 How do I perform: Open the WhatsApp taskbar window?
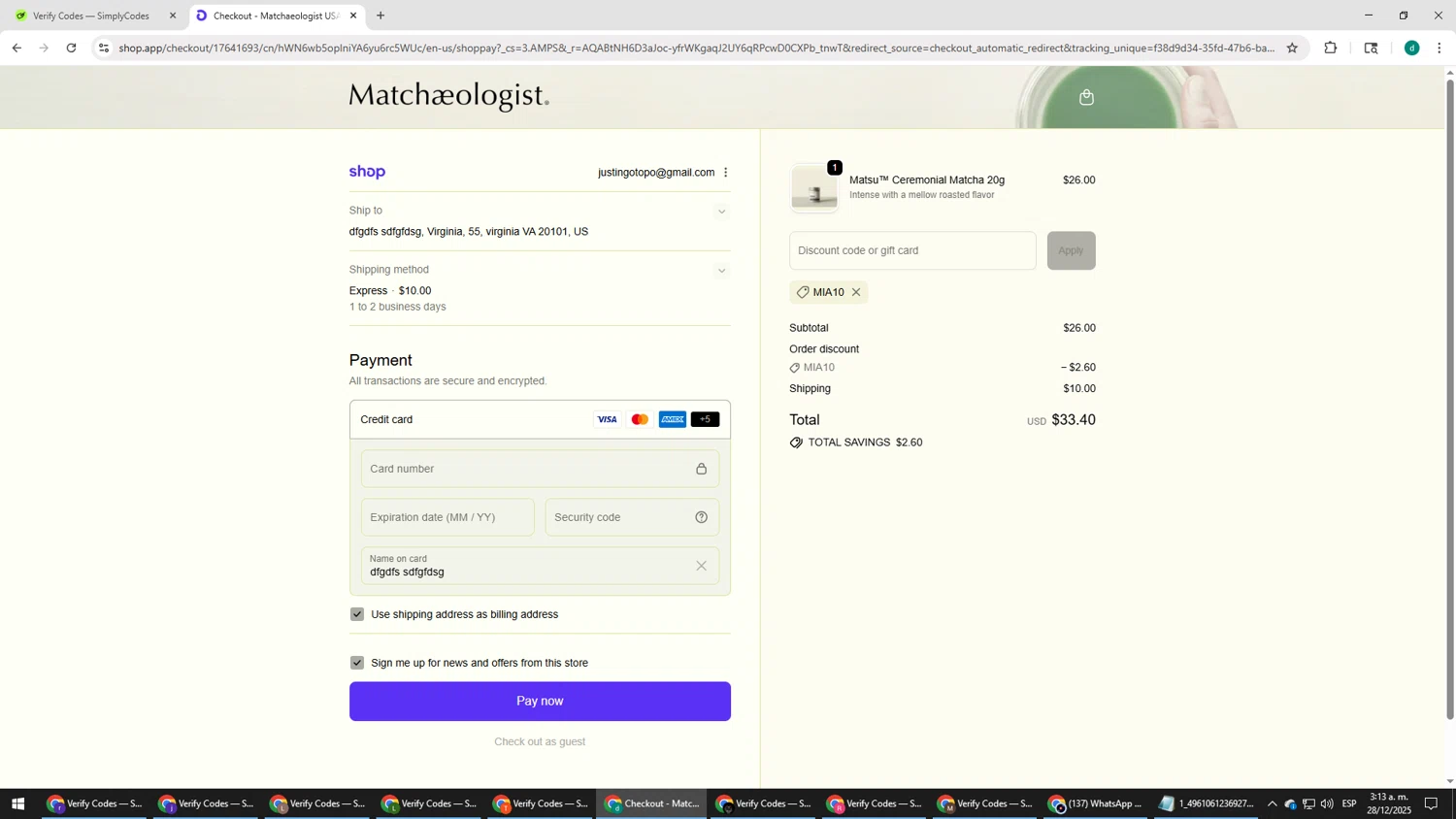click(x=1096, y=803)
